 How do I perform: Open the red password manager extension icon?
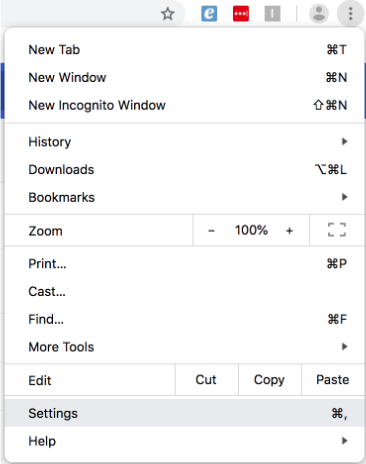coord(241,14)
